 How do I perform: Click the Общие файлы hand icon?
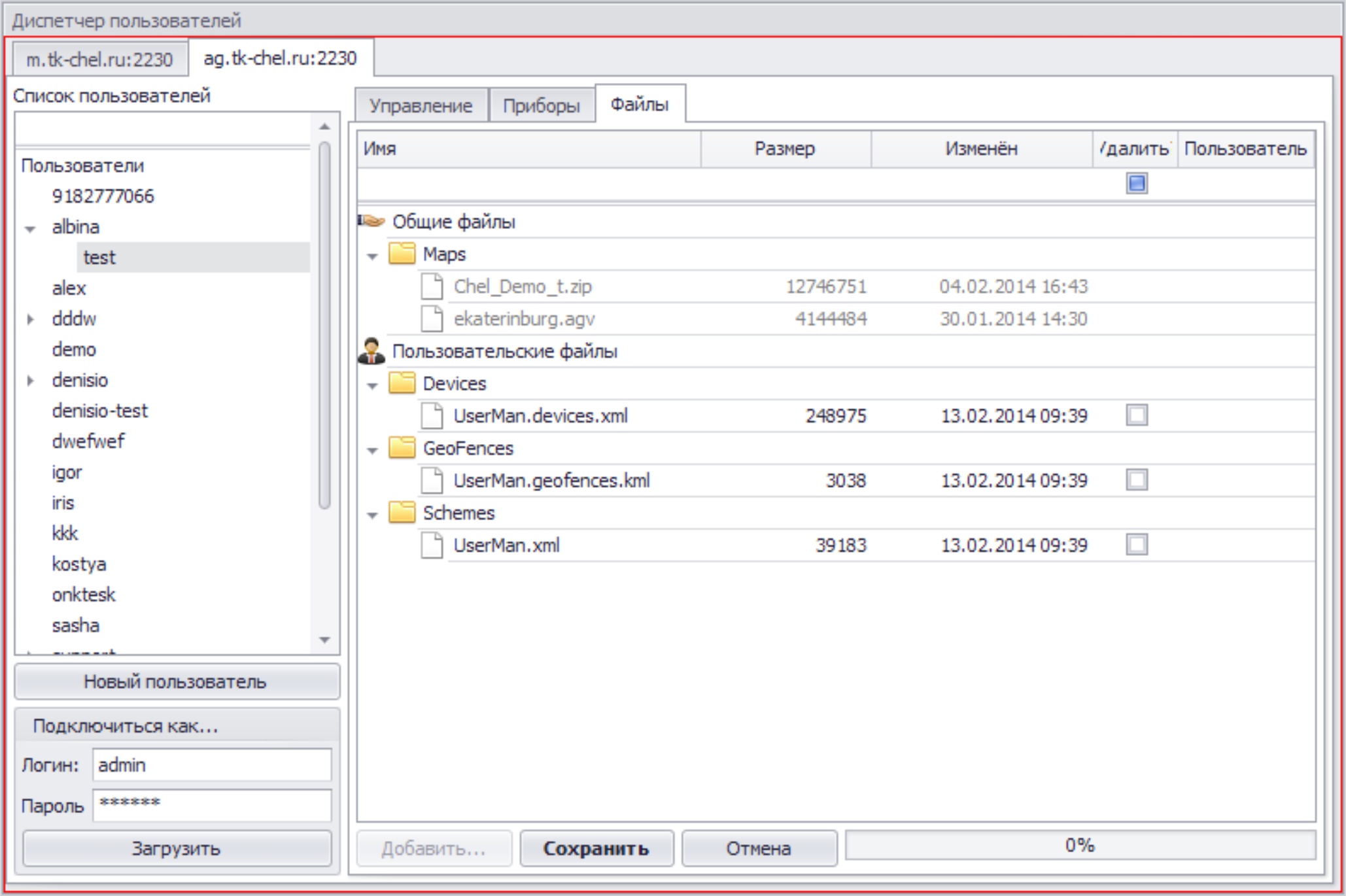pyautogui.click(x=371, y=221)
